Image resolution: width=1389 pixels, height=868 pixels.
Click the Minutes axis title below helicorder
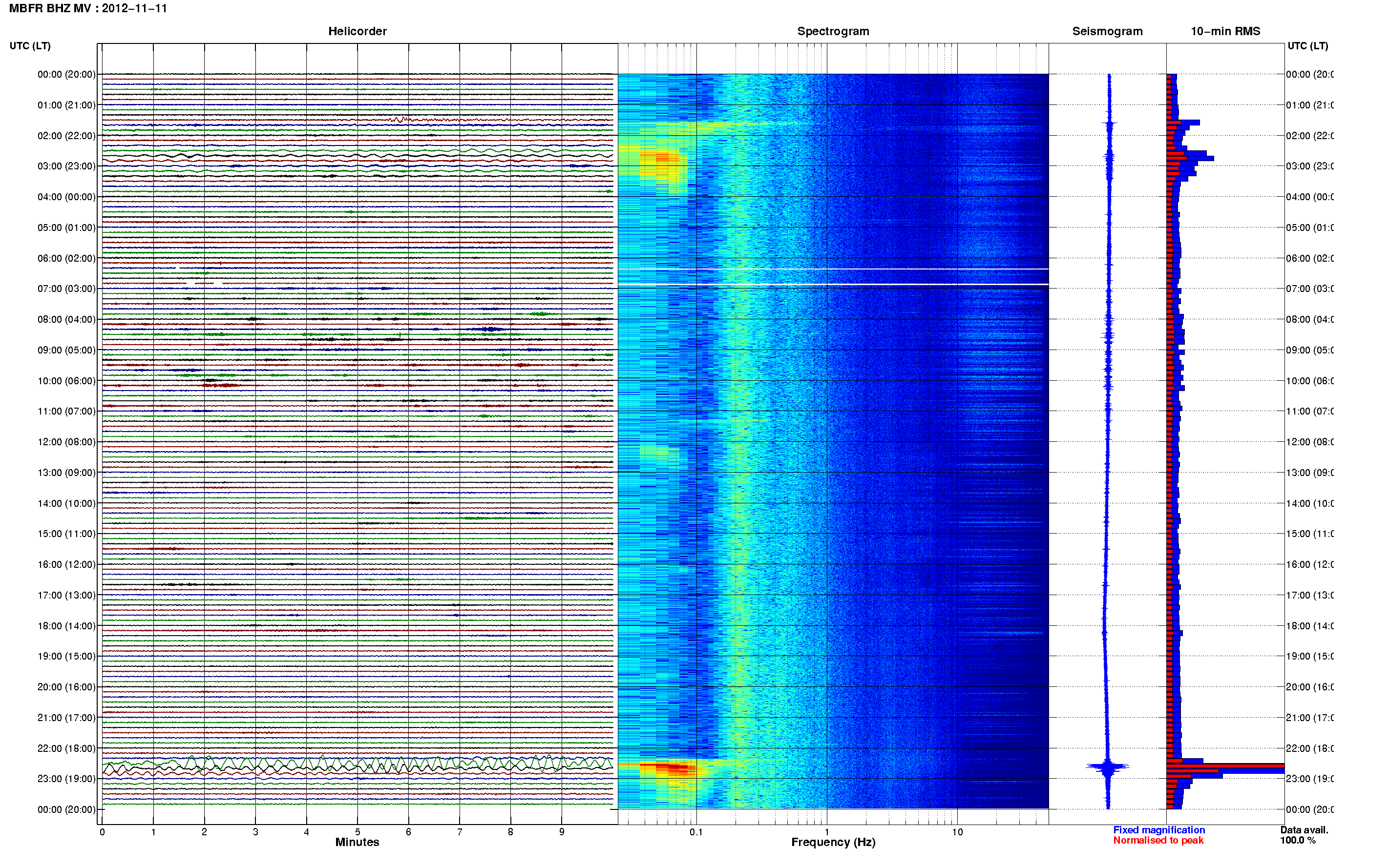tap(357, 842)
